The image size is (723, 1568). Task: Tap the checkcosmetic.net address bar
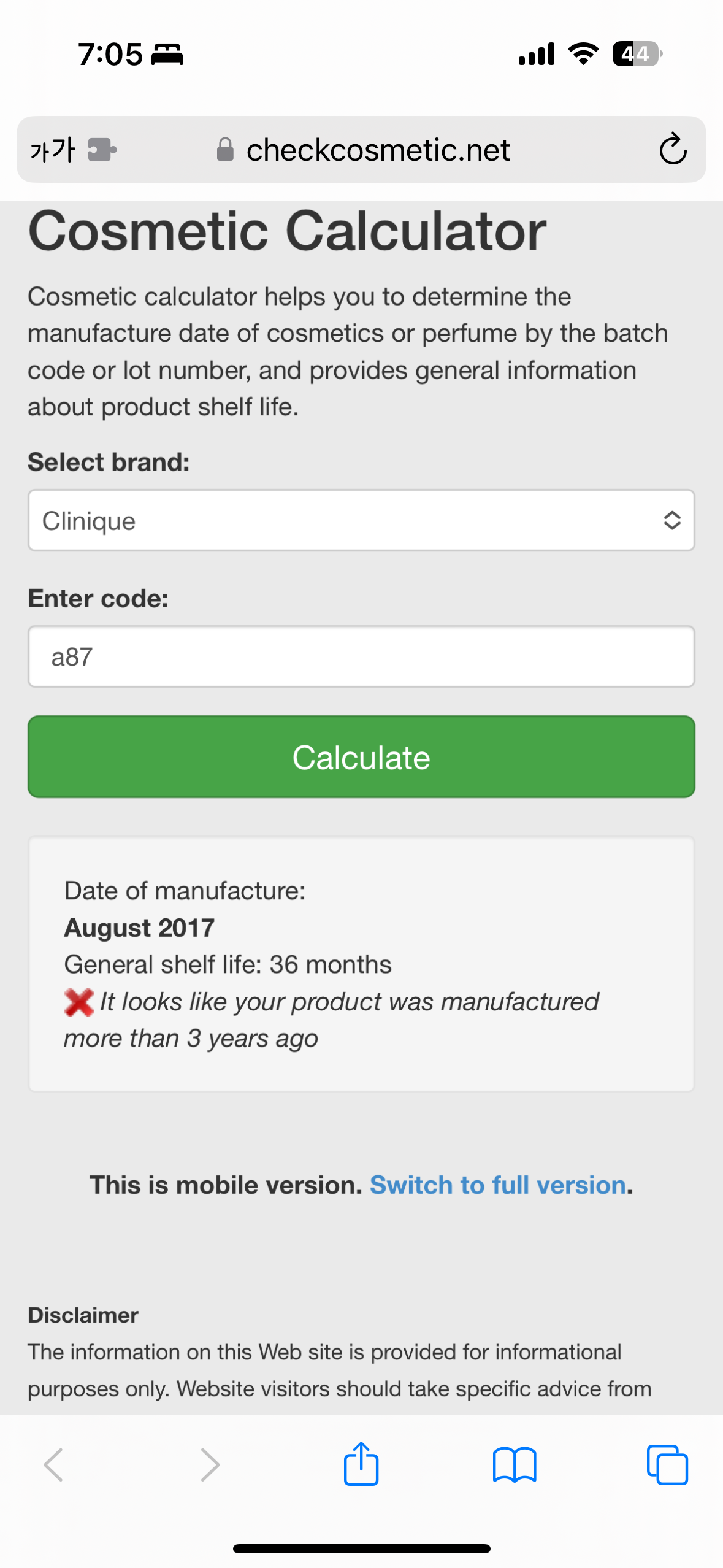378,149
